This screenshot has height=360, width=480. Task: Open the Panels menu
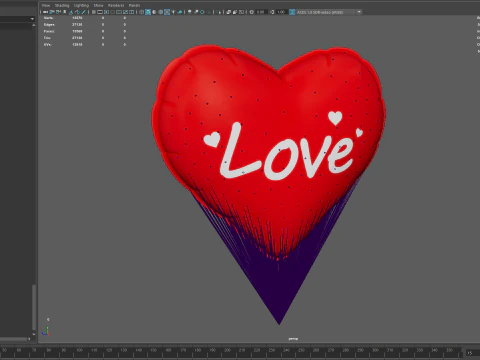pos(134,5)
